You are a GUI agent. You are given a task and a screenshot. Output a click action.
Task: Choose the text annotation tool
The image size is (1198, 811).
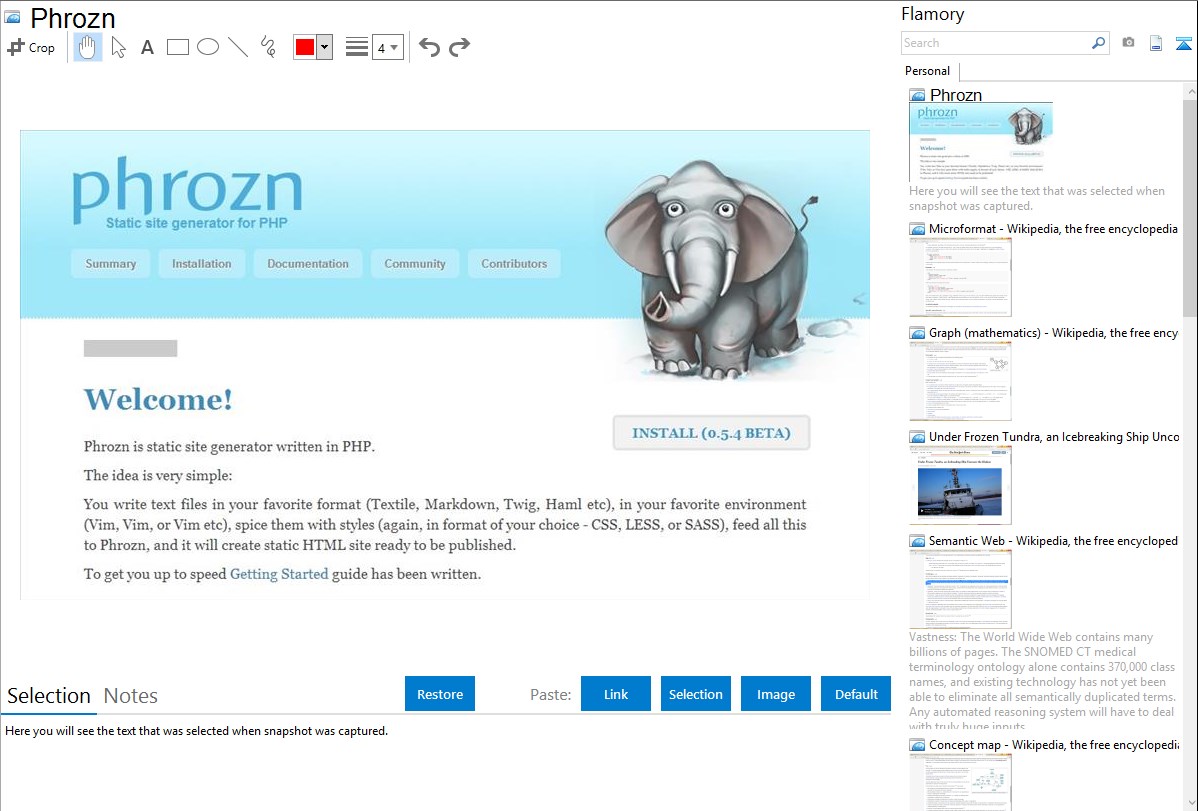(x=147, y=47)
